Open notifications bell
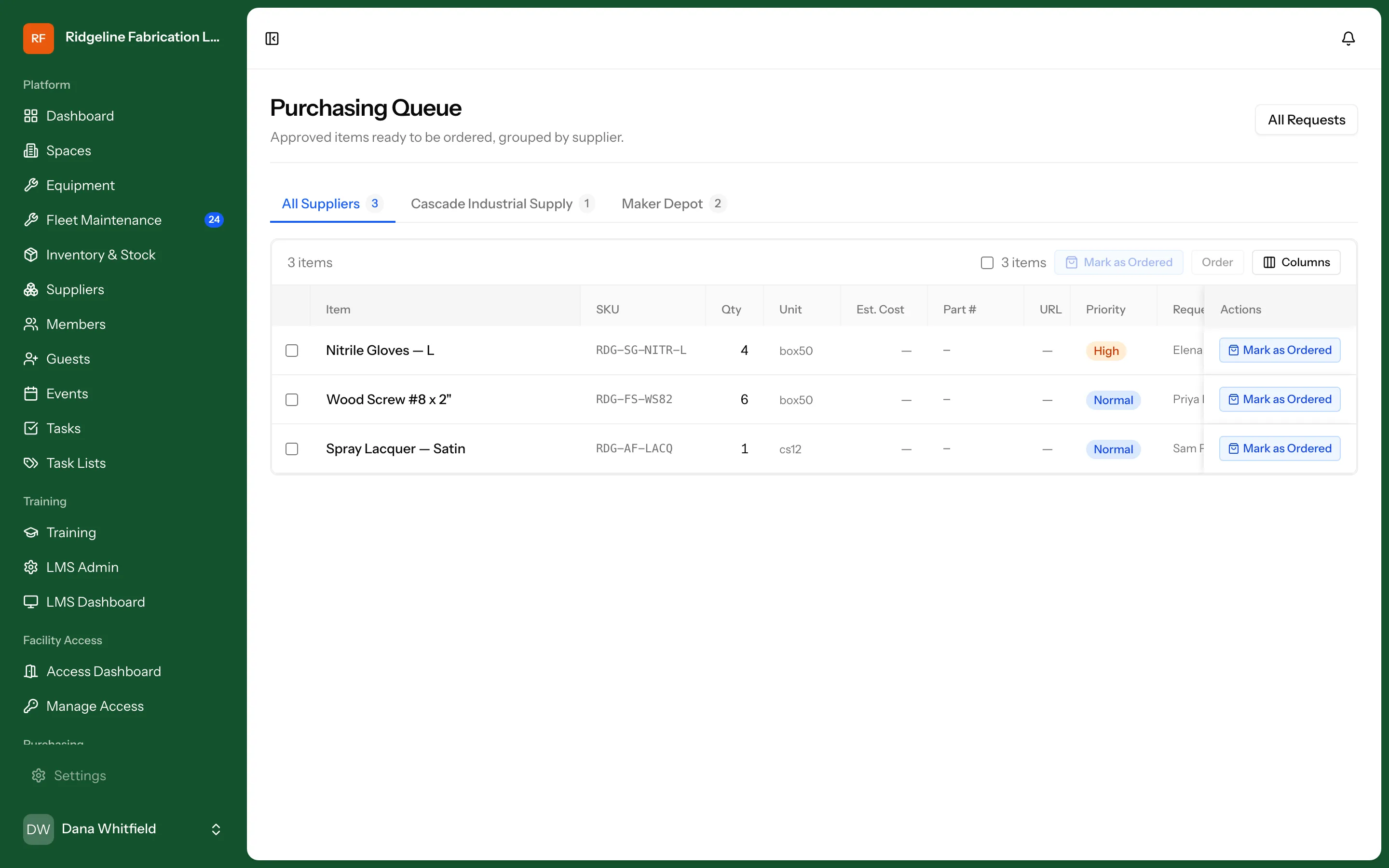 click(1348, 39)
